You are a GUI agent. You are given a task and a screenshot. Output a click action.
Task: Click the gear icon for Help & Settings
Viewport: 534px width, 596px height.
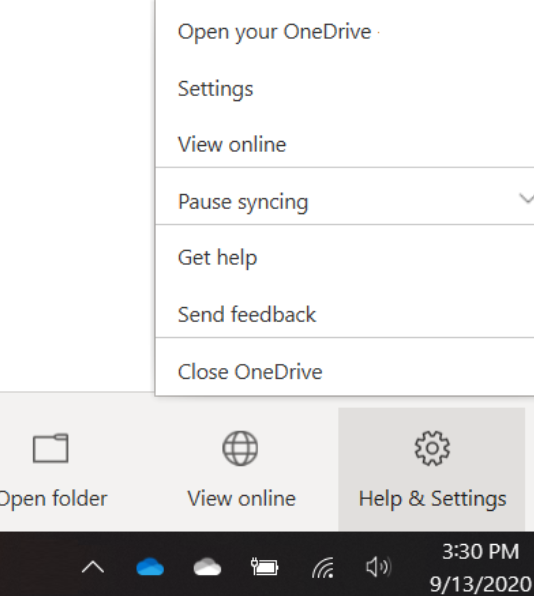point(432,448)
